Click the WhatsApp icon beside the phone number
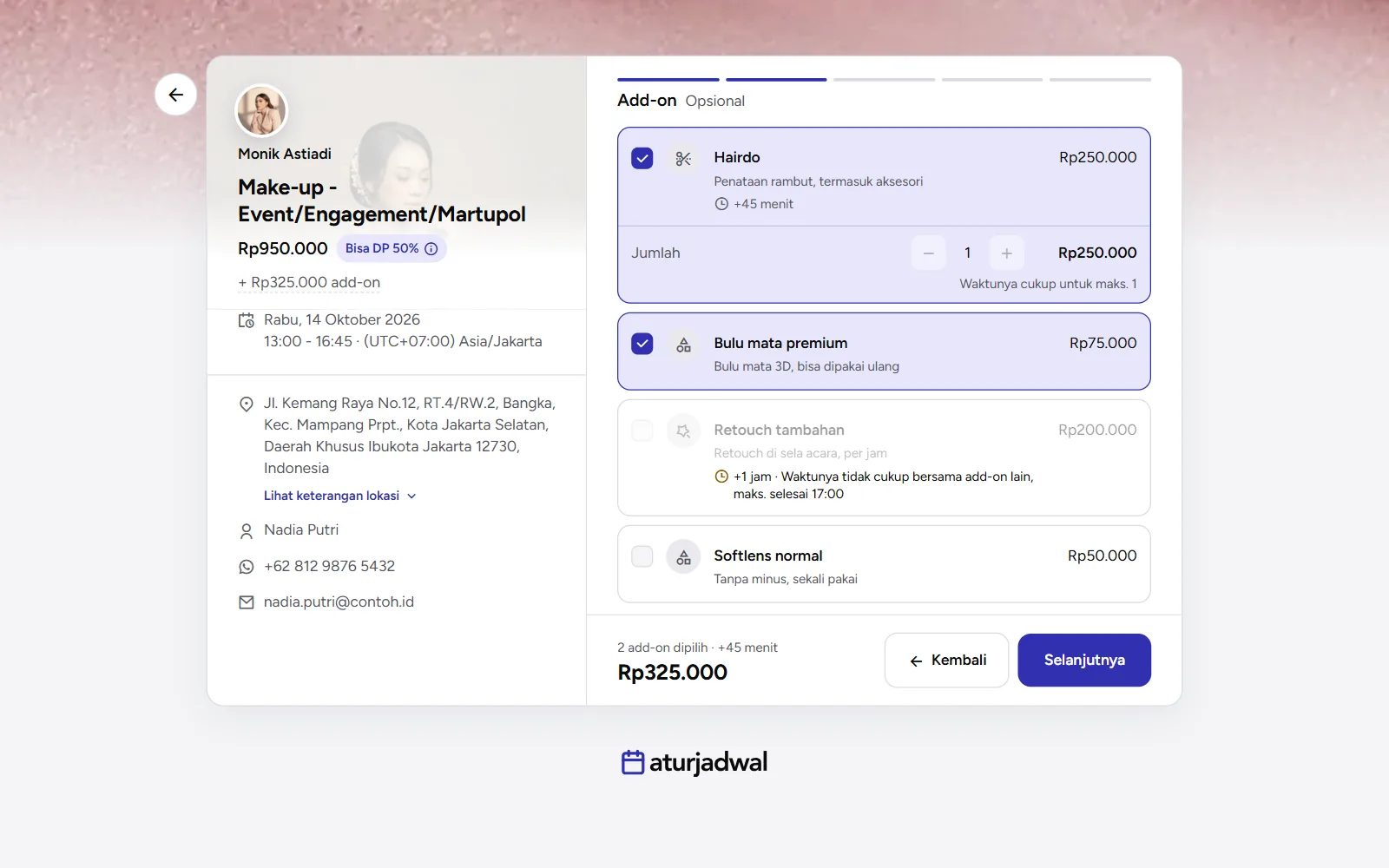Image resolution: width=1389 pixels, height=868 pixels. click(247, 567)
